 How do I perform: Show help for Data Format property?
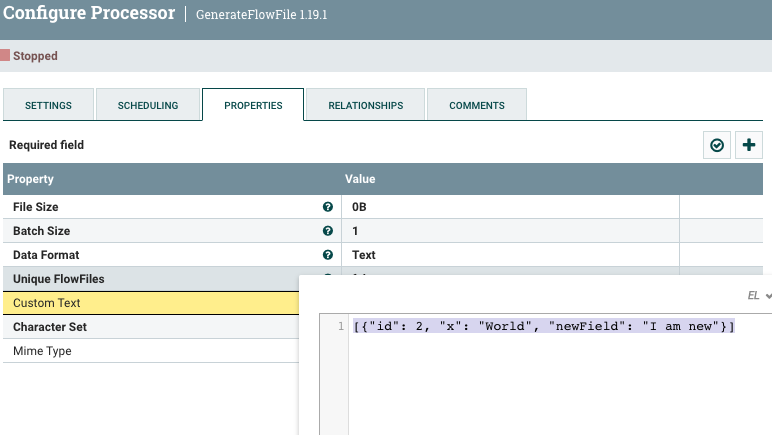click(327, 255)
